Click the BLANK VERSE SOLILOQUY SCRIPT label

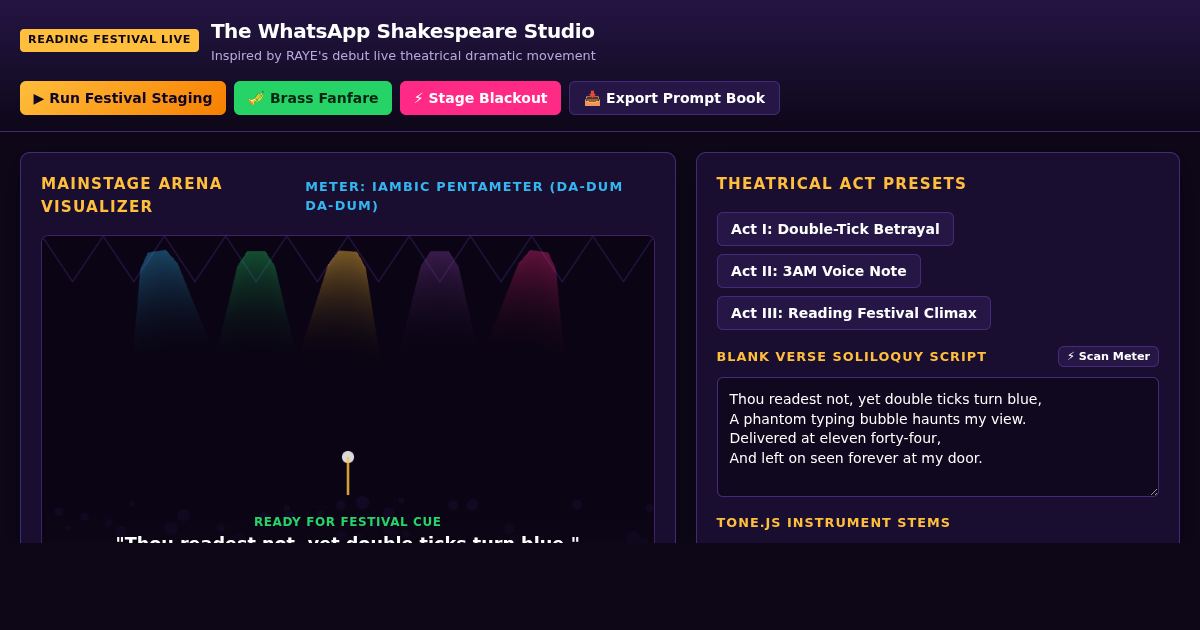coord(852,357)
